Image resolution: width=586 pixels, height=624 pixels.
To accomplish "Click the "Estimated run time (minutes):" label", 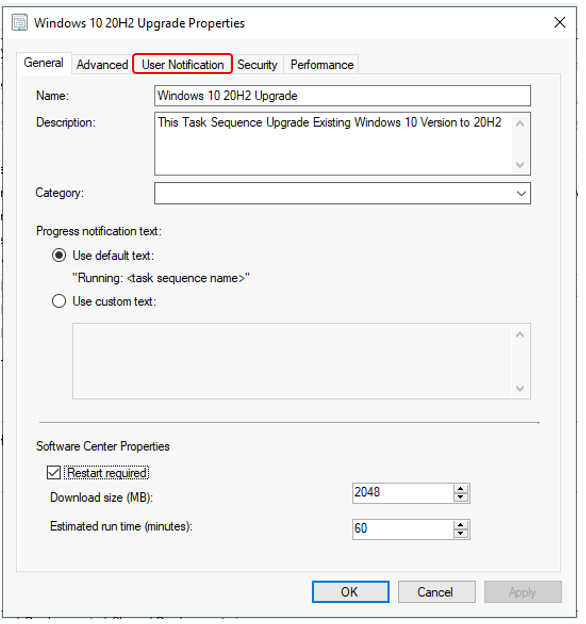I will point(121,526).
